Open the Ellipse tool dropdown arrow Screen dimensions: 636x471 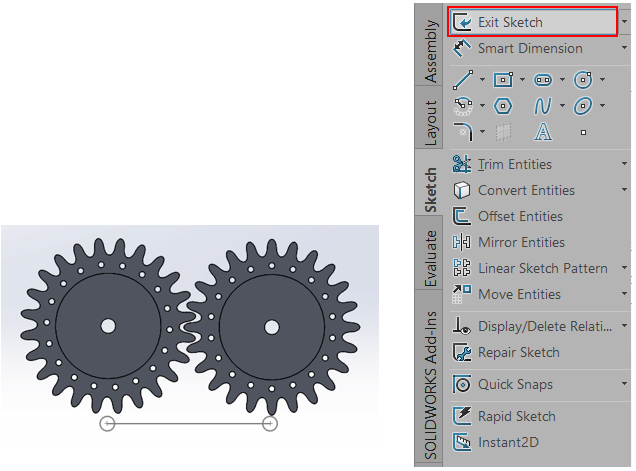[603, 106]
